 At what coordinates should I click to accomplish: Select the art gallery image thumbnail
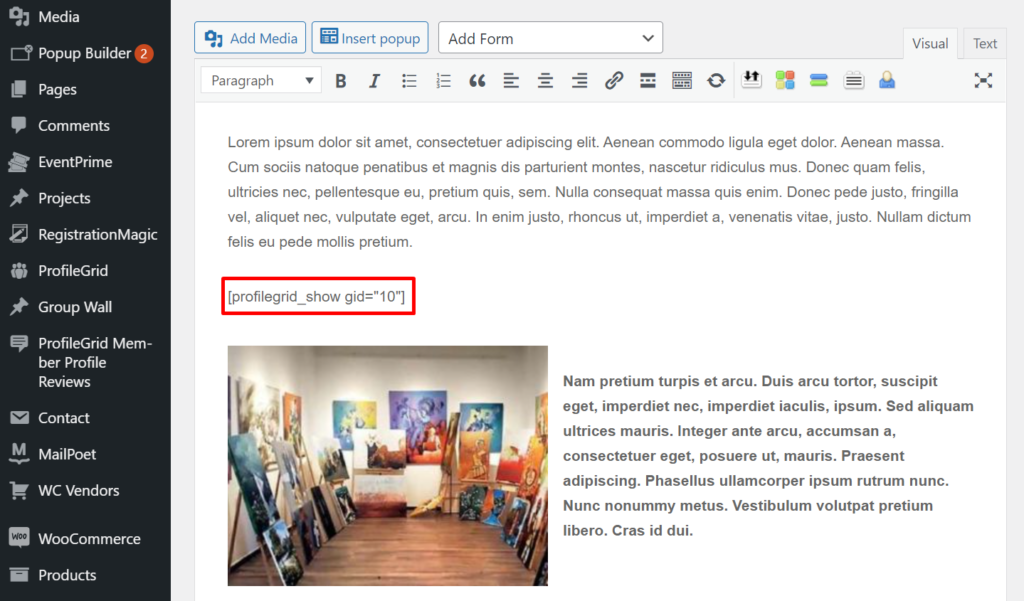tap(388, 465)
